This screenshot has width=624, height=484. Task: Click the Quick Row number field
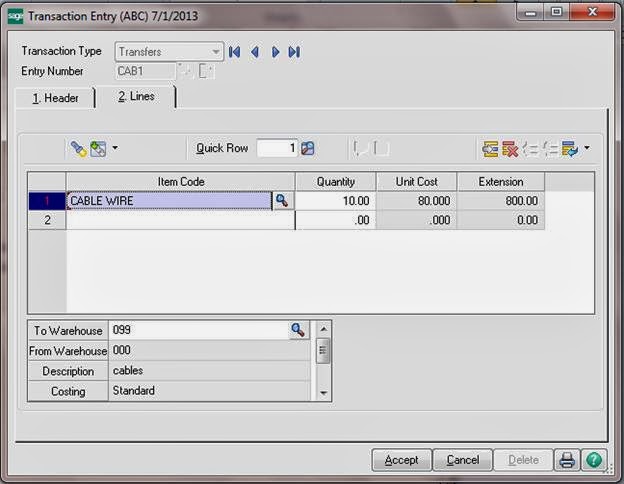pyautogui.click(x=277, y=148)
